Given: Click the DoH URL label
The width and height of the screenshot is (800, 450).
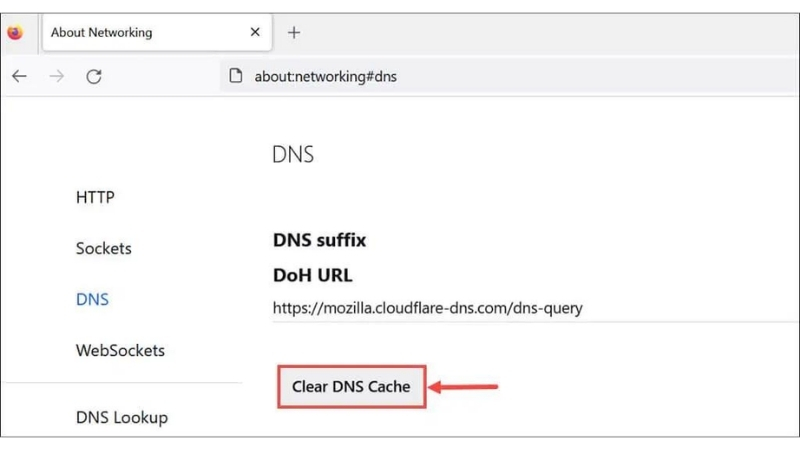Looking at the screenshot, I should pyautogui.click(x=313, y=276).
